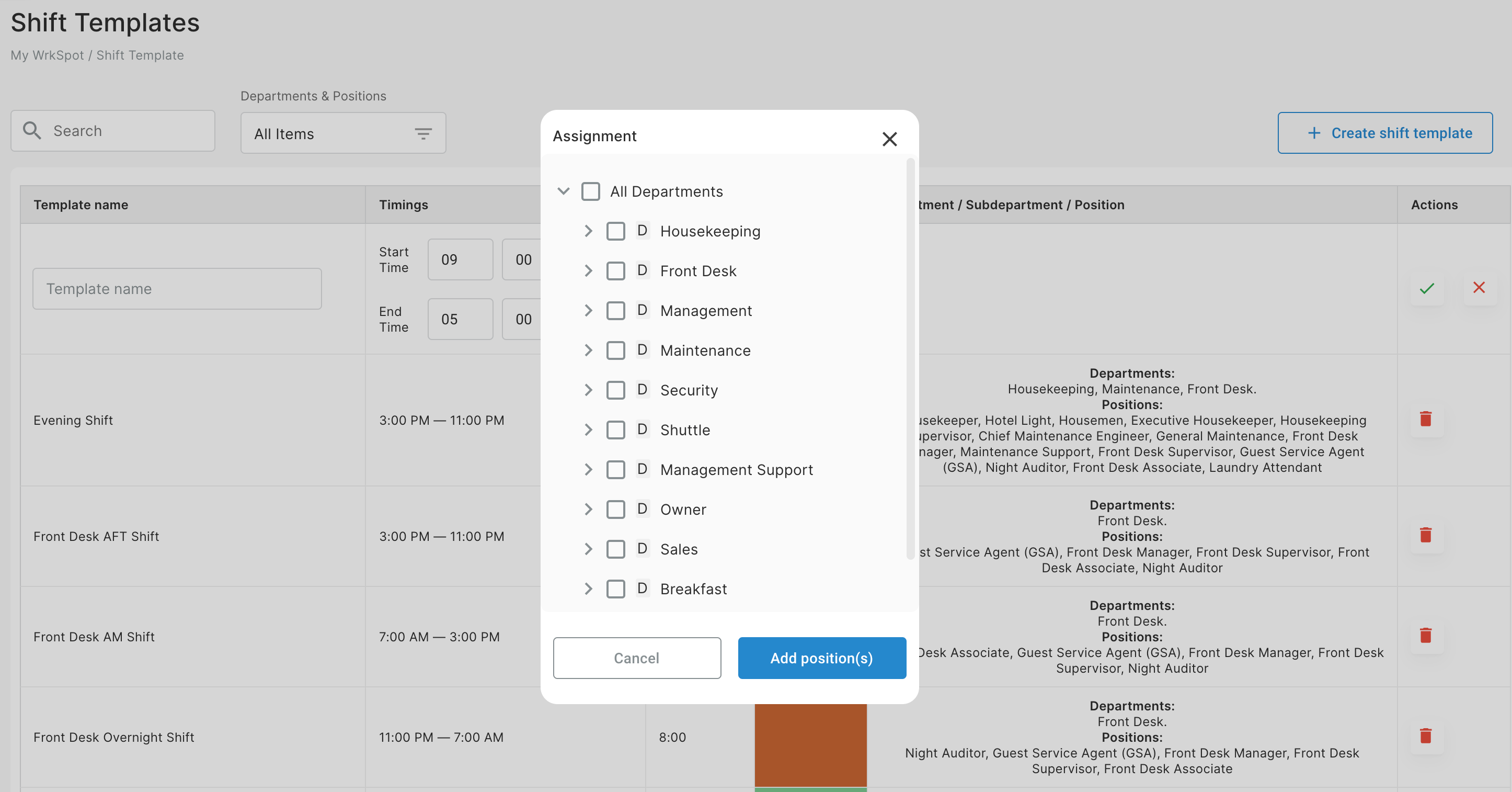Viewport: 1512px width, 792px height.
Task: Expand the Maintenance department node
Action: [588, 350]
